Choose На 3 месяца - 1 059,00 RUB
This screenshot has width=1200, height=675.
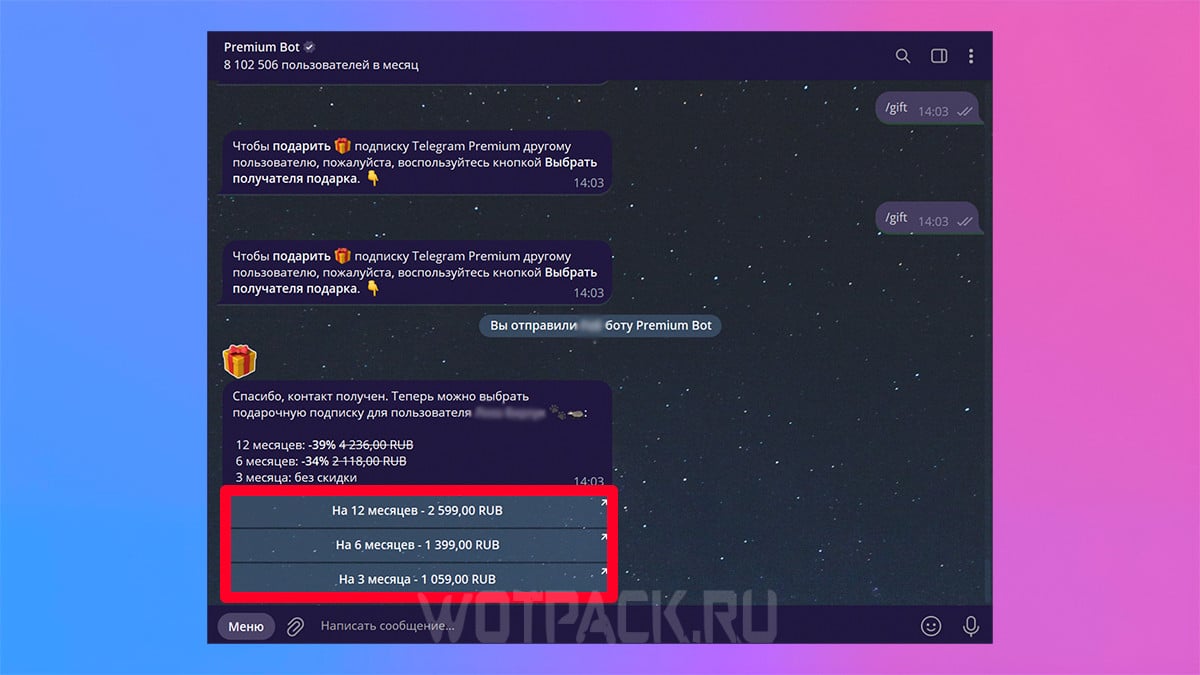tap(418, 579)
